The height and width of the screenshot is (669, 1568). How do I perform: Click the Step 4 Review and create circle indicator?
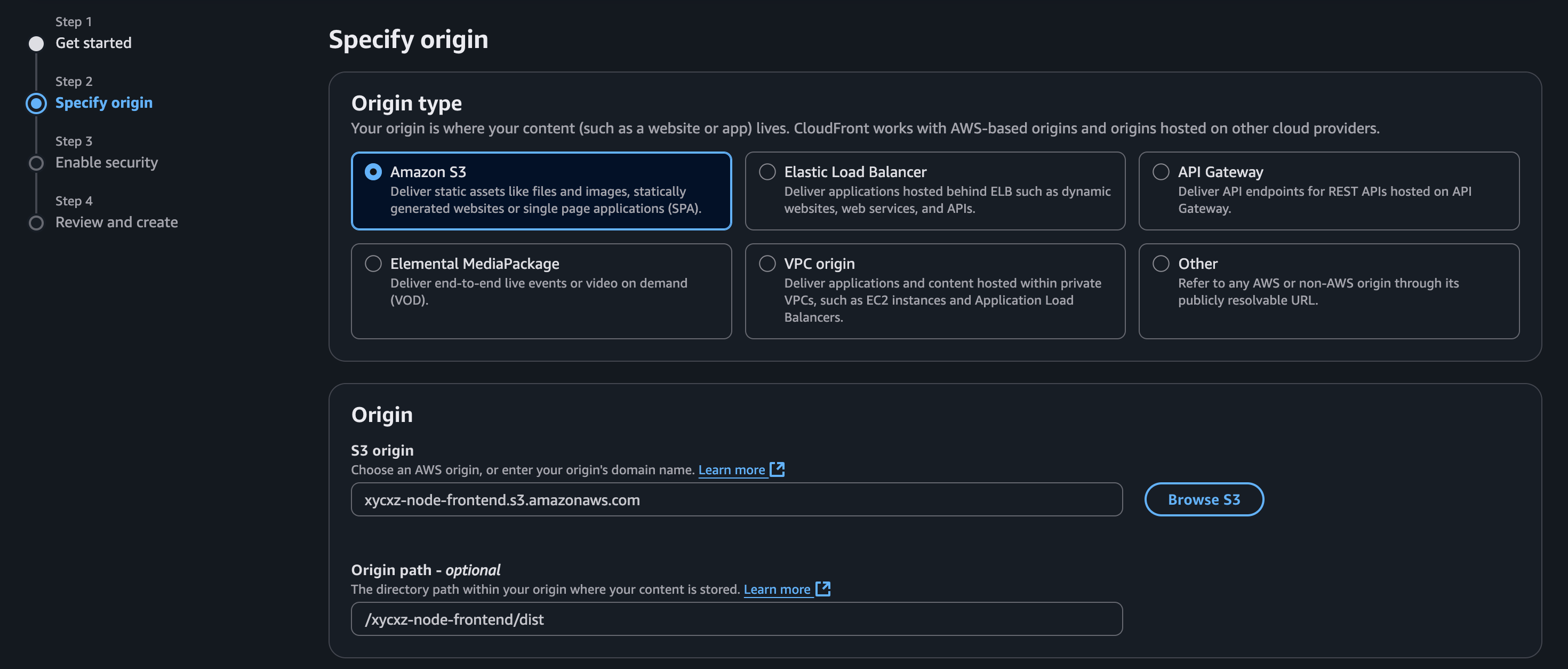36,222
